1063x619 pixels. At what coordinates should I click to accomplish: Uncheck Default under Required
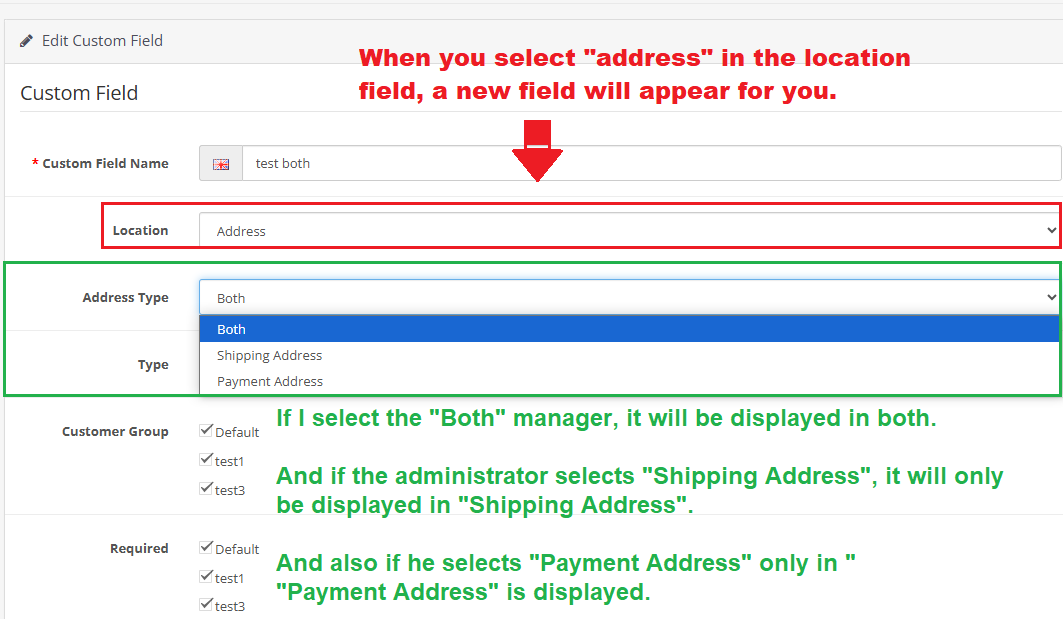(x=206, y=548)
